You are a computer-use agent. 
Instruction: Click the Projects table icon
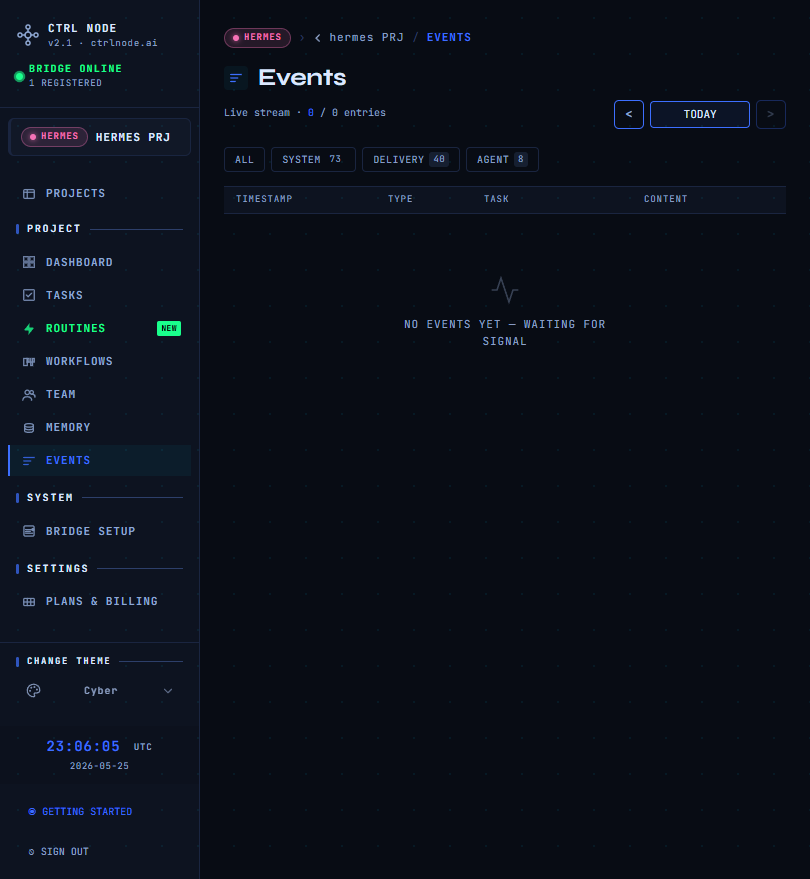point(29,194)
